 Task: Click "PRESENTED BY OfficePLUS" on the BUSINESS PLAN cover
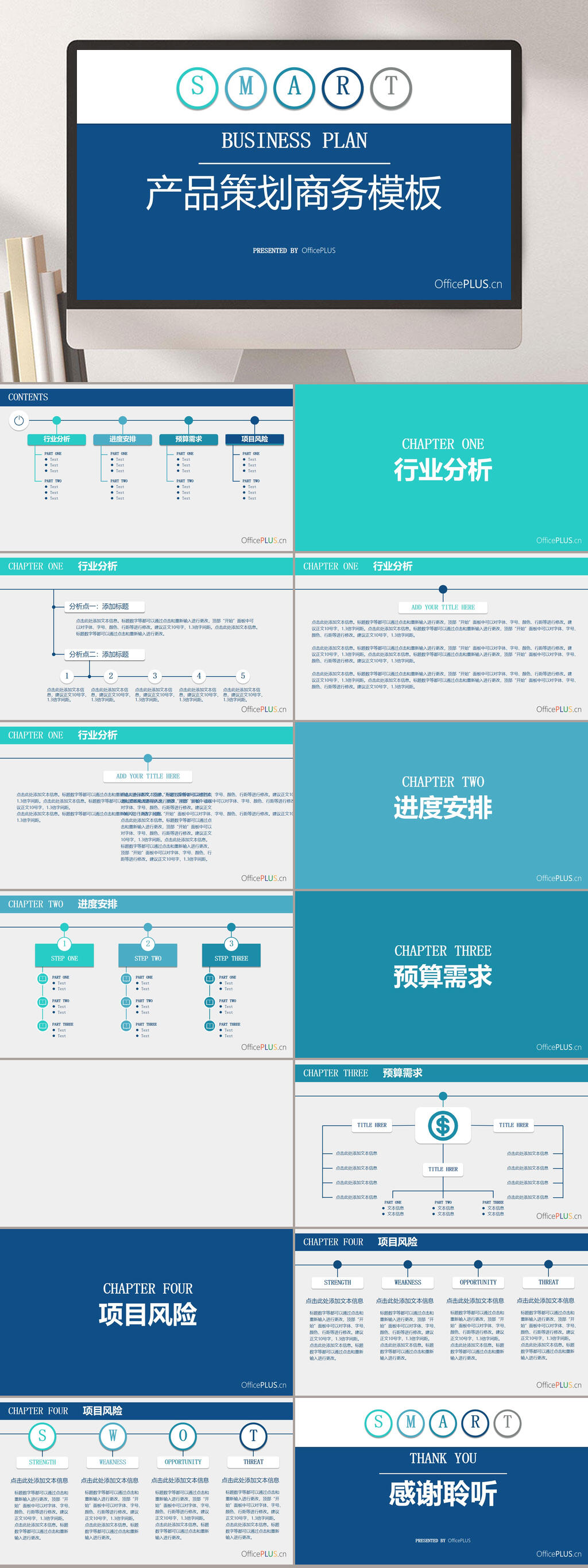click(x=295, y=250)
